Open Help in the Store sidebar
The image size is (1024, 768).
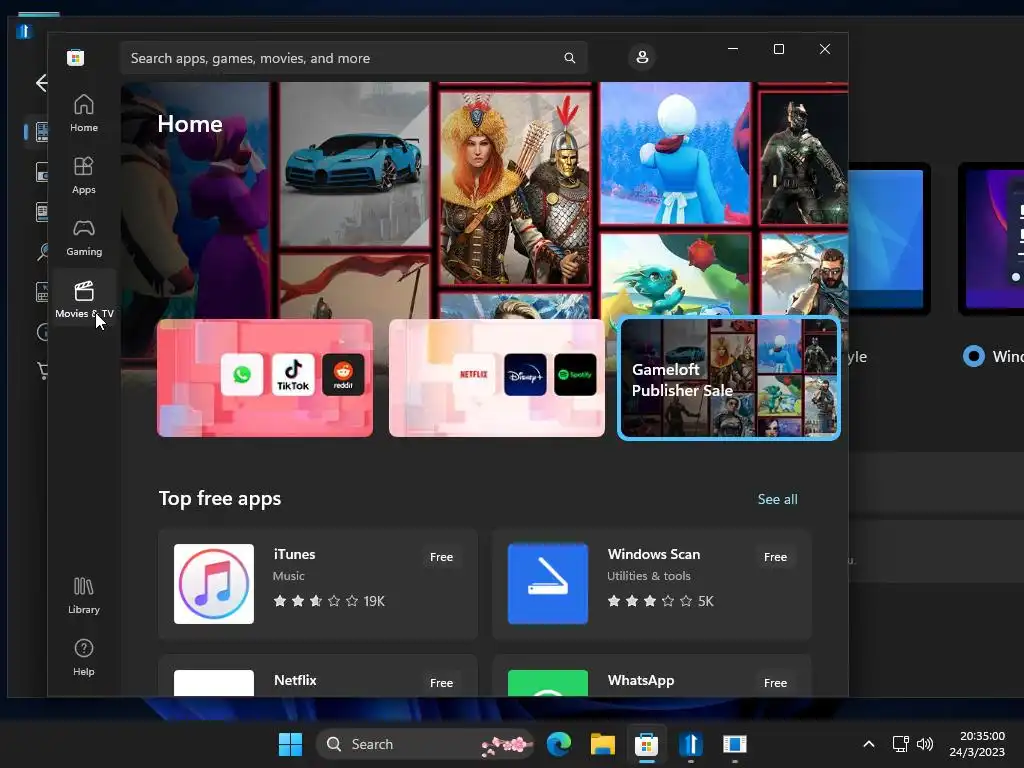[x=84, y=658]
